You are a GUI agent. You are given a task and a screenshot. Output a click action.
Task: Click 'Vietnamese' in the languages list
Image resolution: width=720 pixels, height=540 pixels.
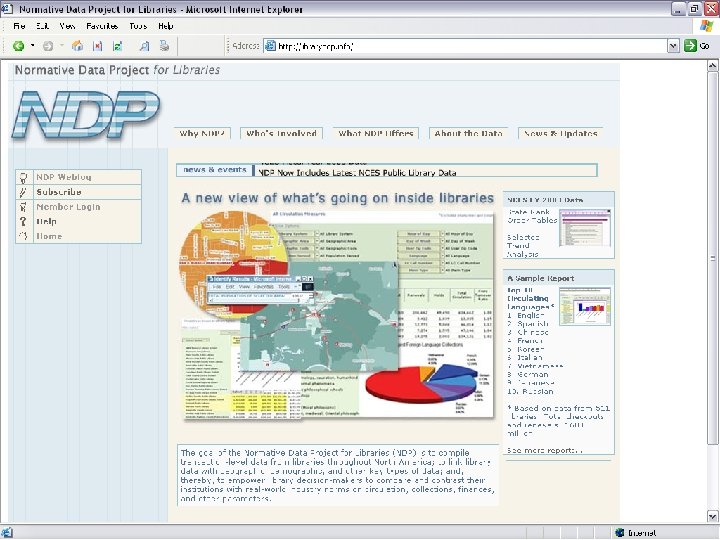click(x=540, y=366)
